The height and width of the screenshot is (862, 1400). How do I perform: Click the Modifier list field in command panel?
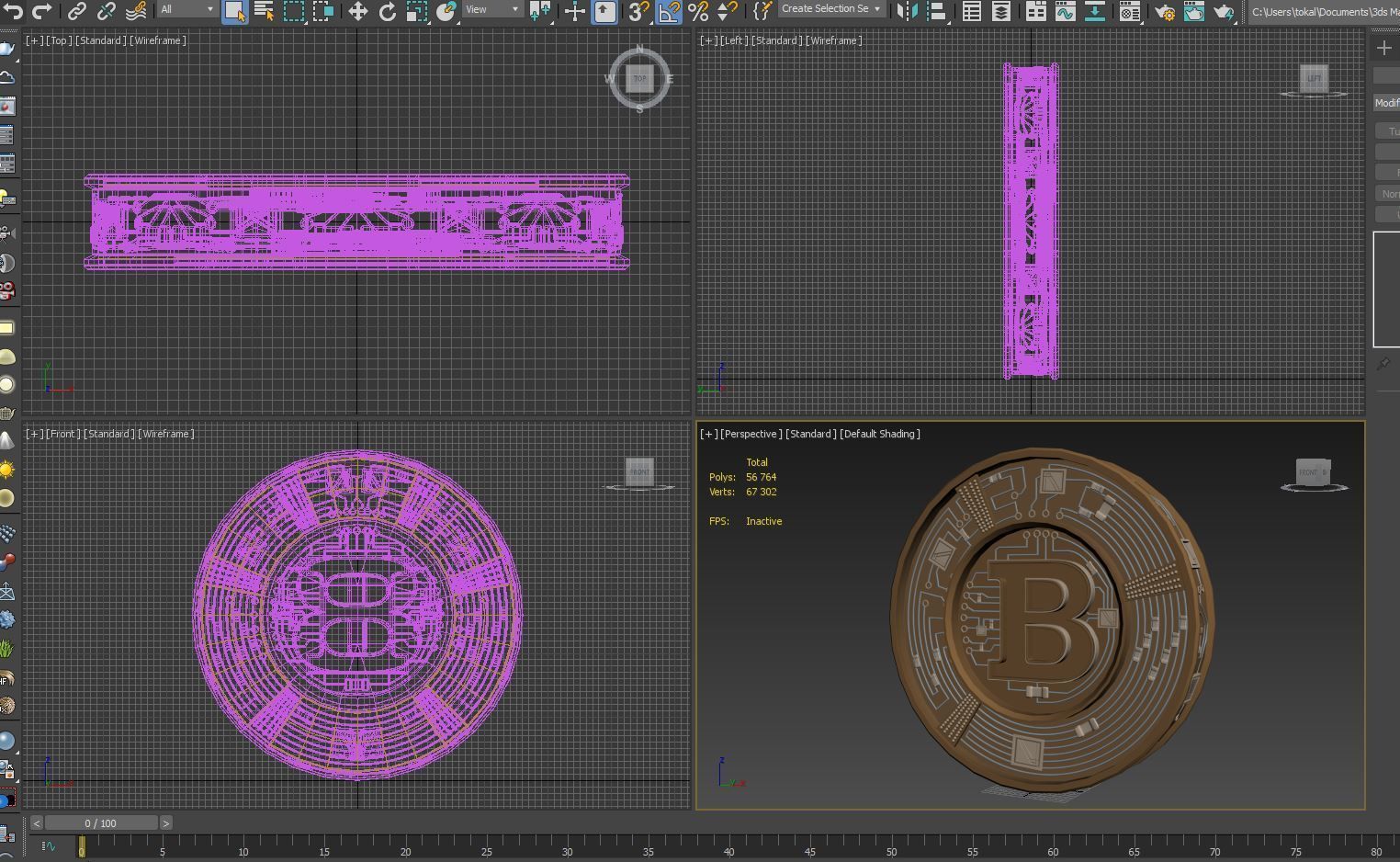click(1386, 103)
